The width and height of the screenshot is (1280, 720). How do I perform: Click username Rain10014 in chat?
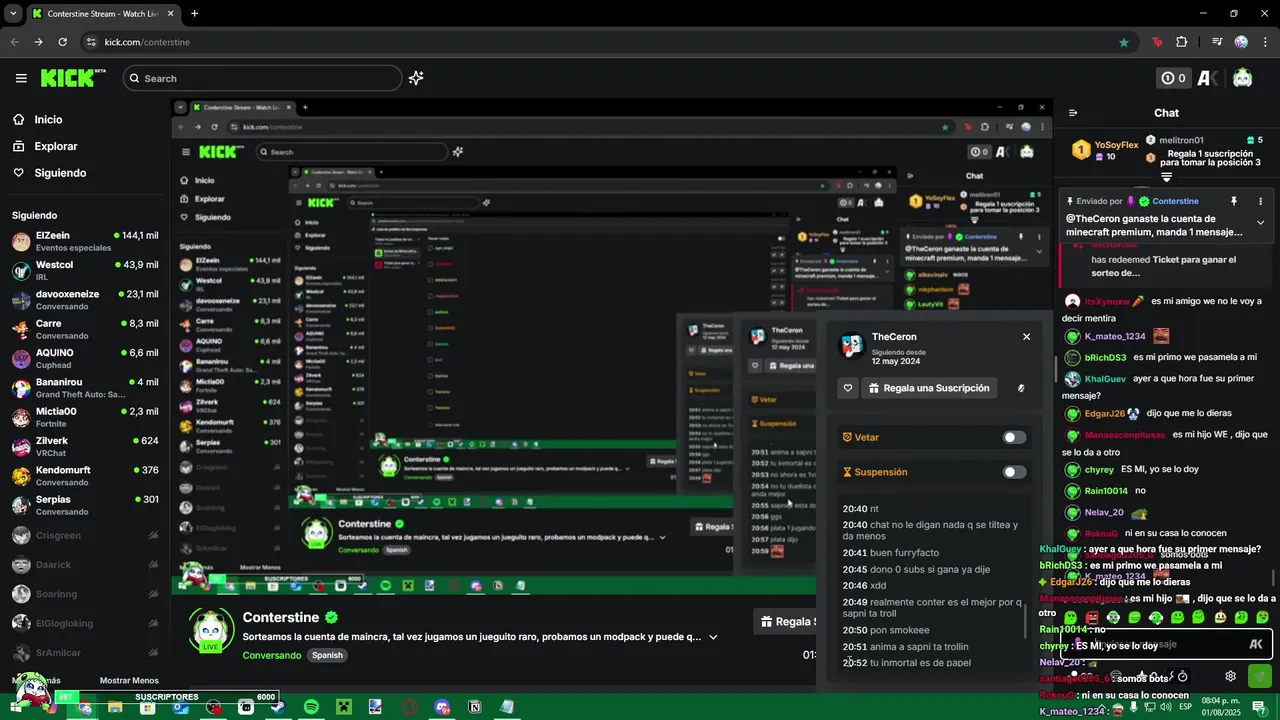[1106, 491]
